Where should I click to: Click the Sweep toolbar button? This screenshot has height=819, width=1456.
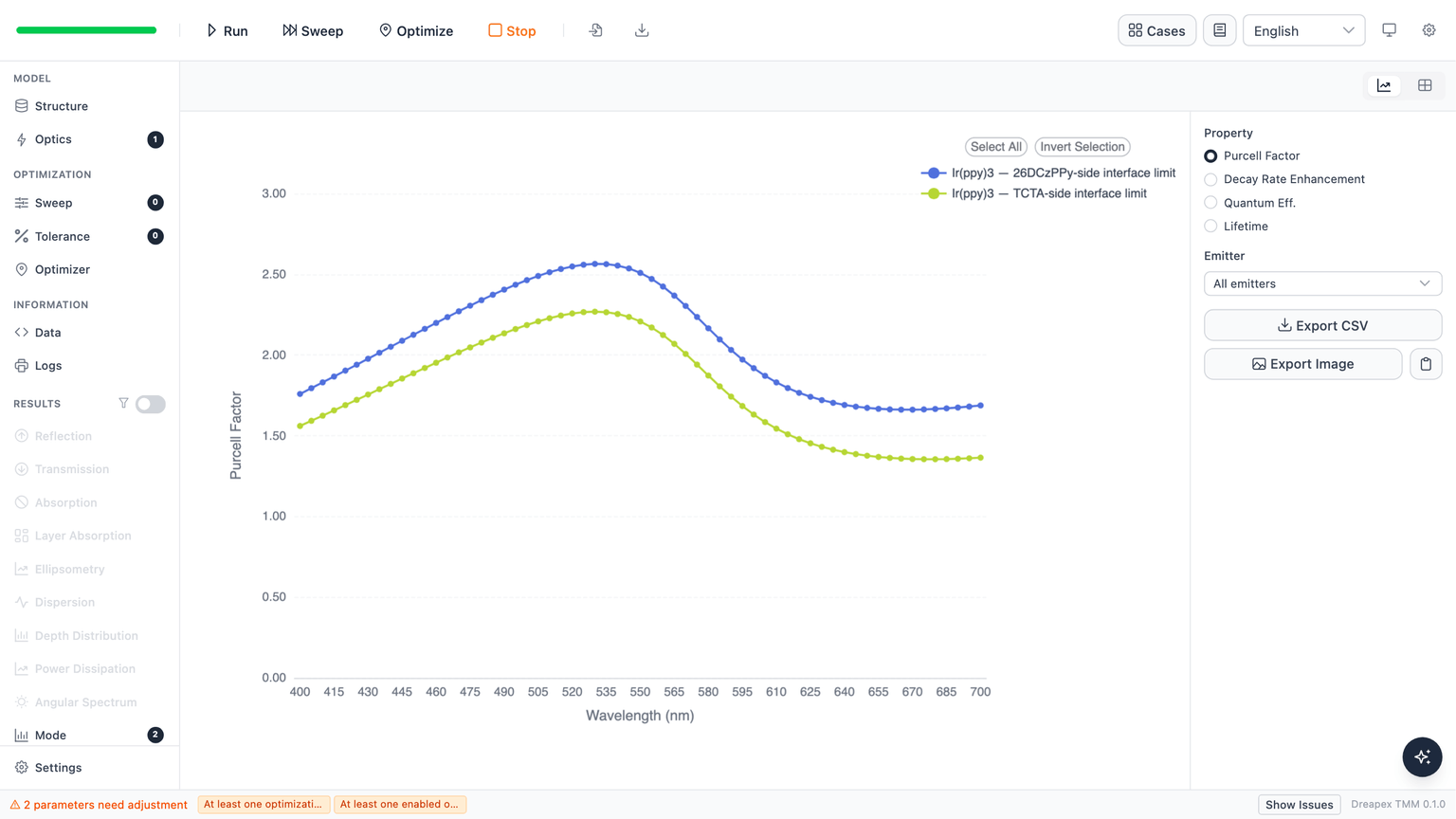313,30
